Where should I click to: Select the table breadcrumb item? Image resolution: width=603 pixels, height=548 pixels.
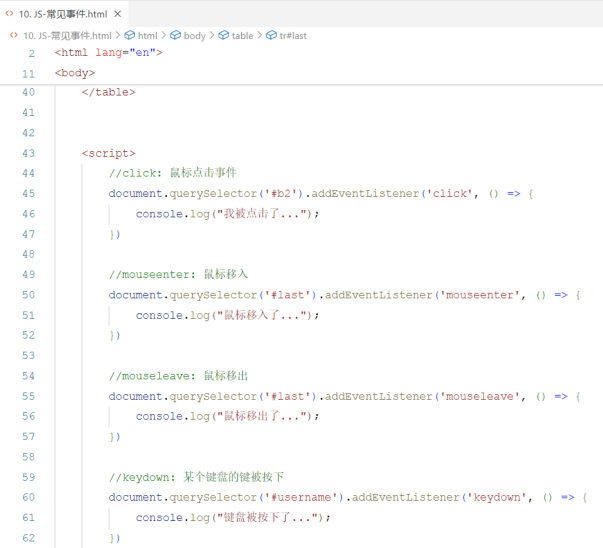[242, 36]
